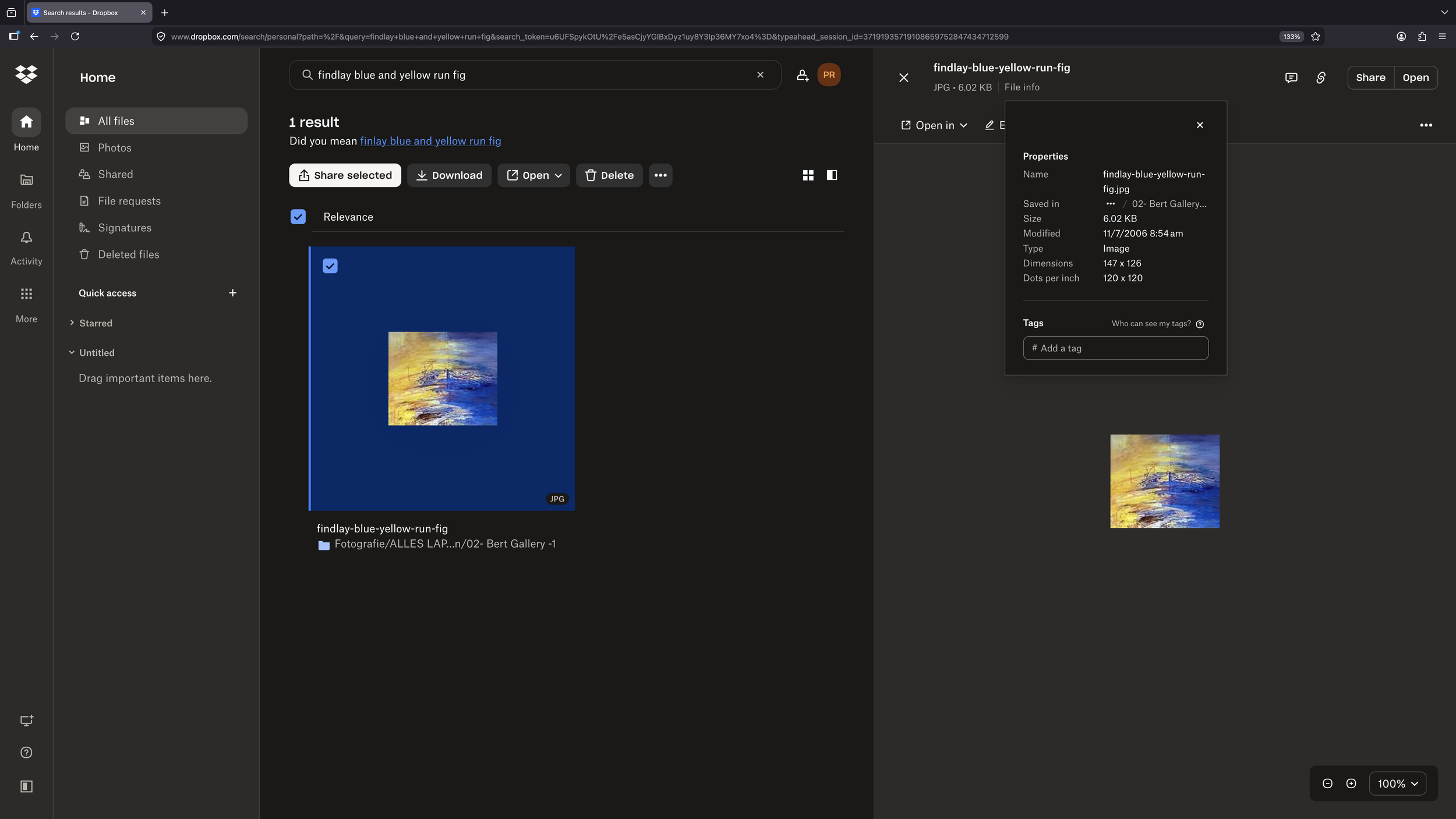Toggle the side panel view icon

tap(832, 175)
